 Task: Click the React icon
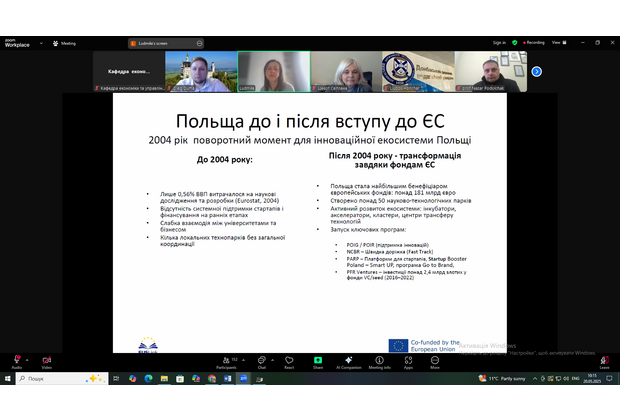point(289,360)
